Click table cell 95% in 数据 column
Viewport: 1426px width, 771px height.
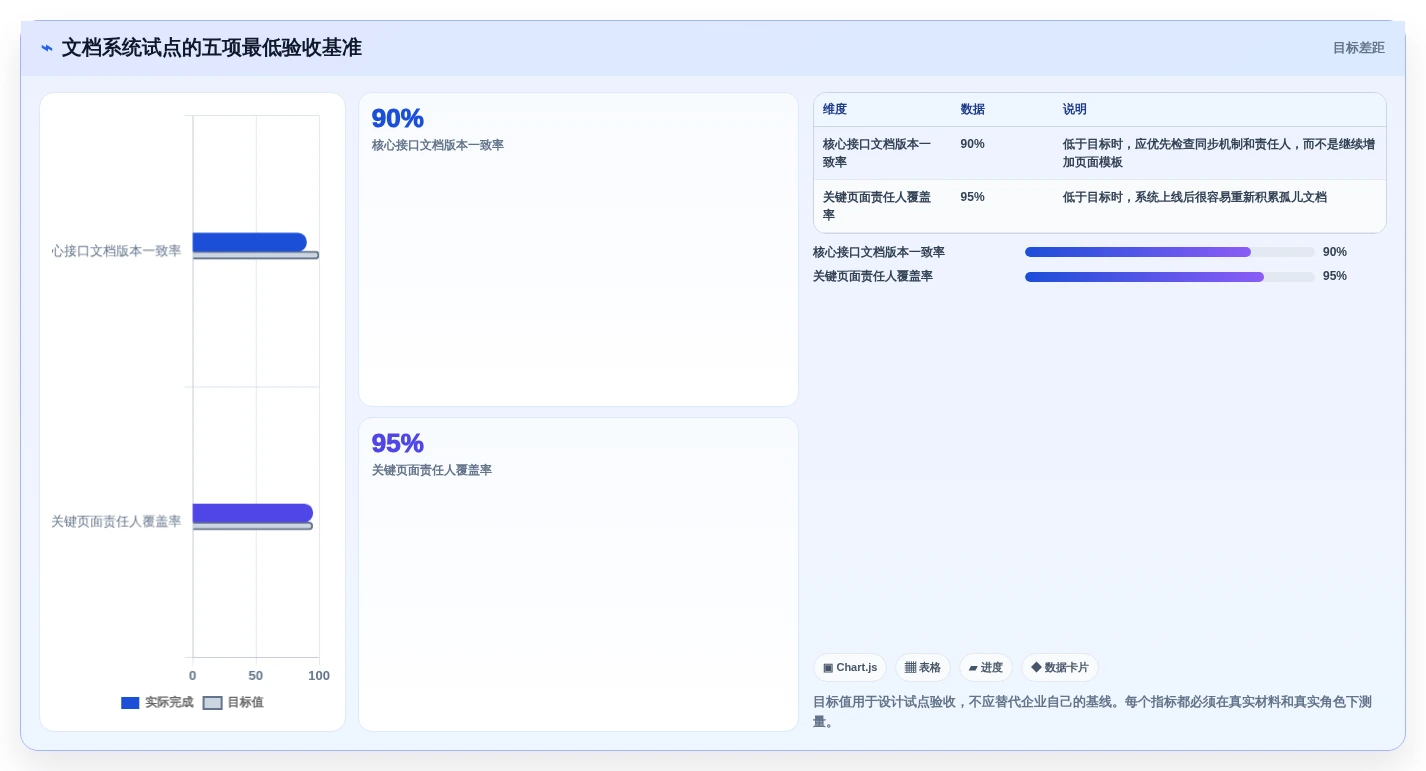[973, 198]
